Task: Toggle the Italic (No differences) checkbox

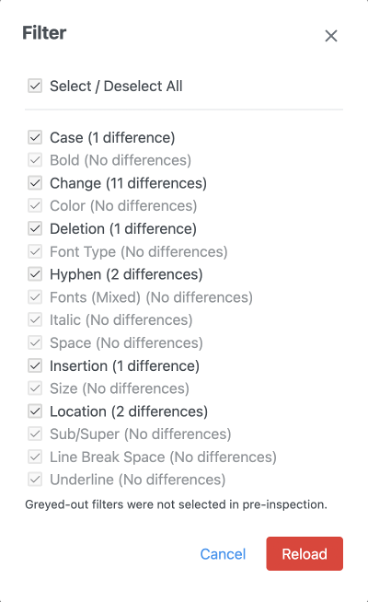Action: (35, 320)
